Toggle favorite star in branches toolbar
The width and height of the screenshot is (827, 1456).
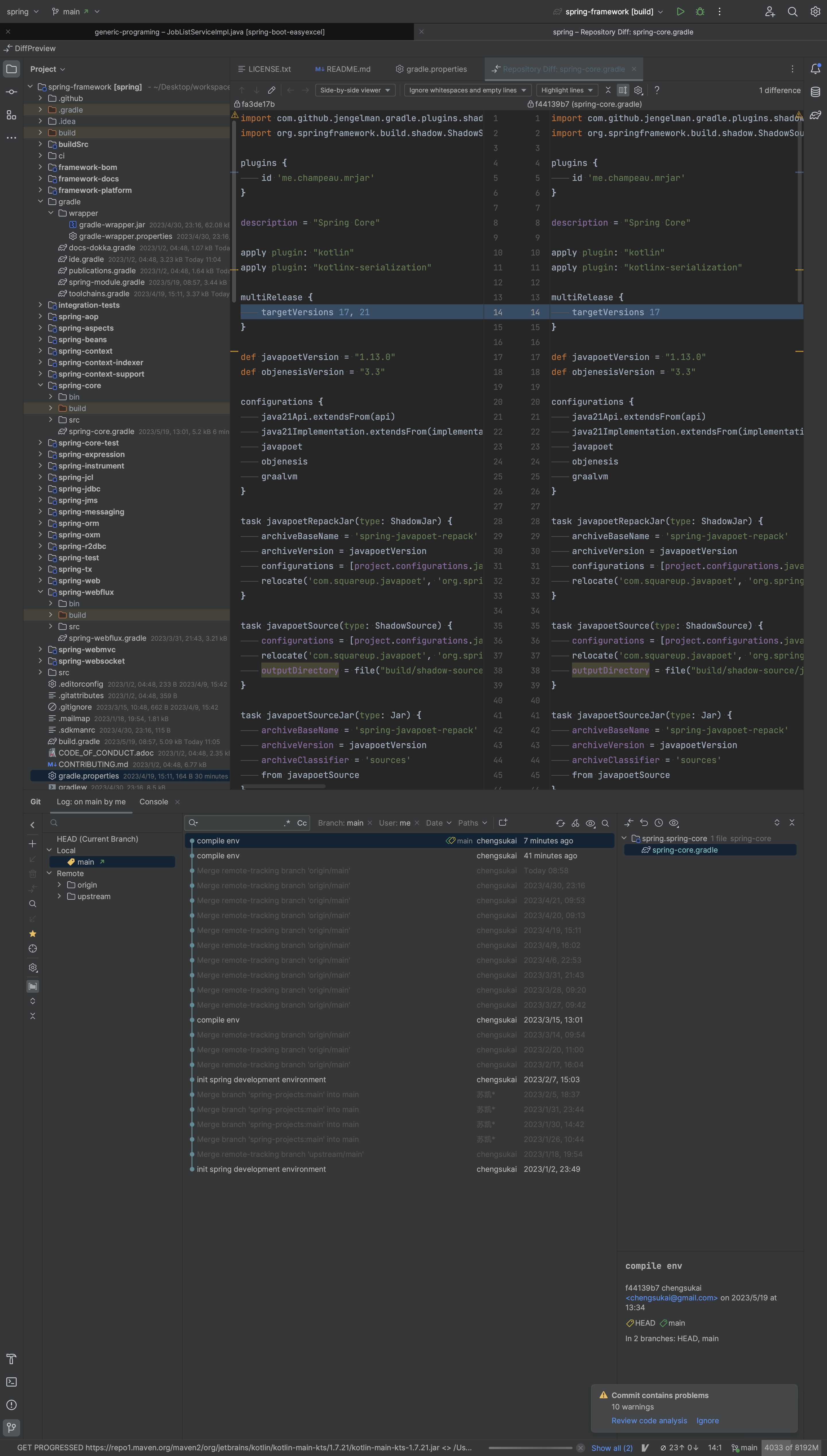(x=32, y=934)
